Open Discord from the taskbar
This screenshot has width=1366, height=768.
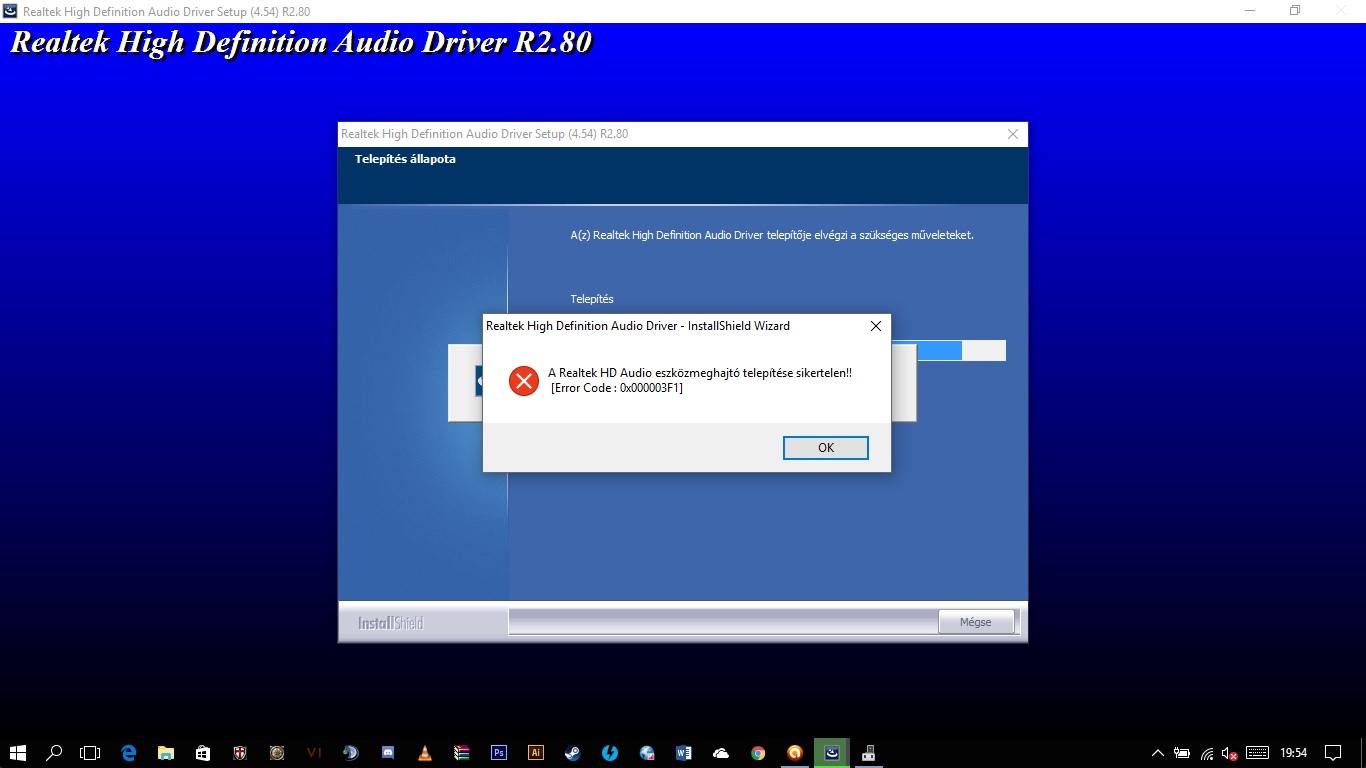click(x=387, y=753)
